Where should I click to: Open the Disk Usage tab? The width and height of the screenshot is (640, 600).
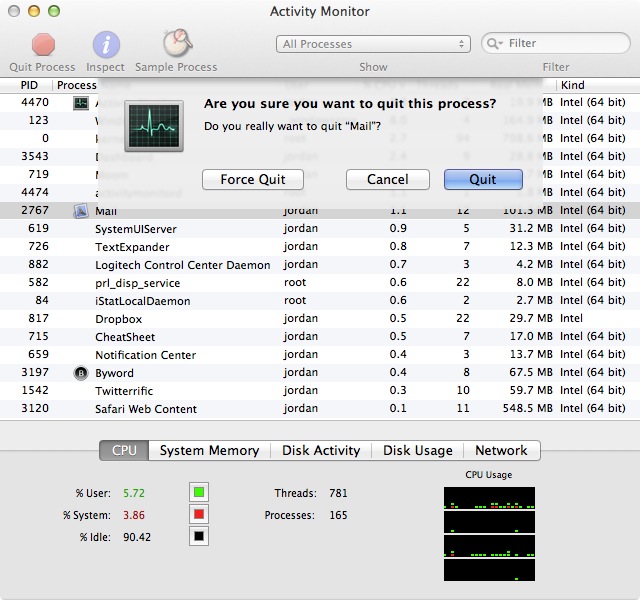point(418,450)
